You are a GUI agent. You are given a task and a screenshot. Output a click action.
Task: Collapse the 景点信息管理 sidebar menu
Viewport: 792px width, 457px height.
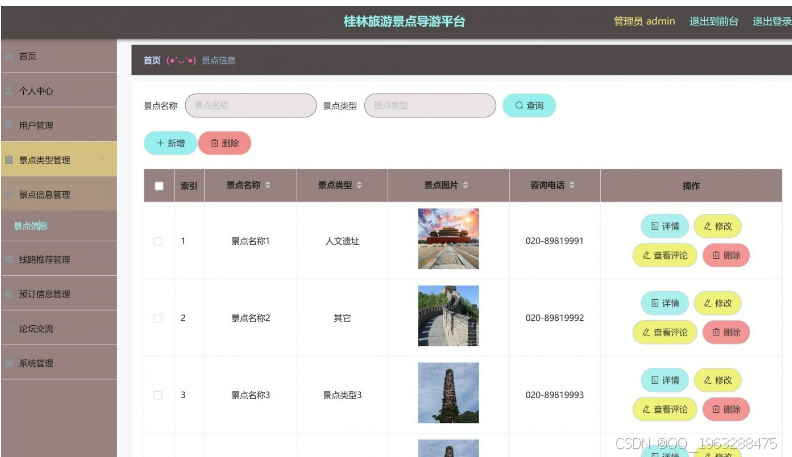59,194
